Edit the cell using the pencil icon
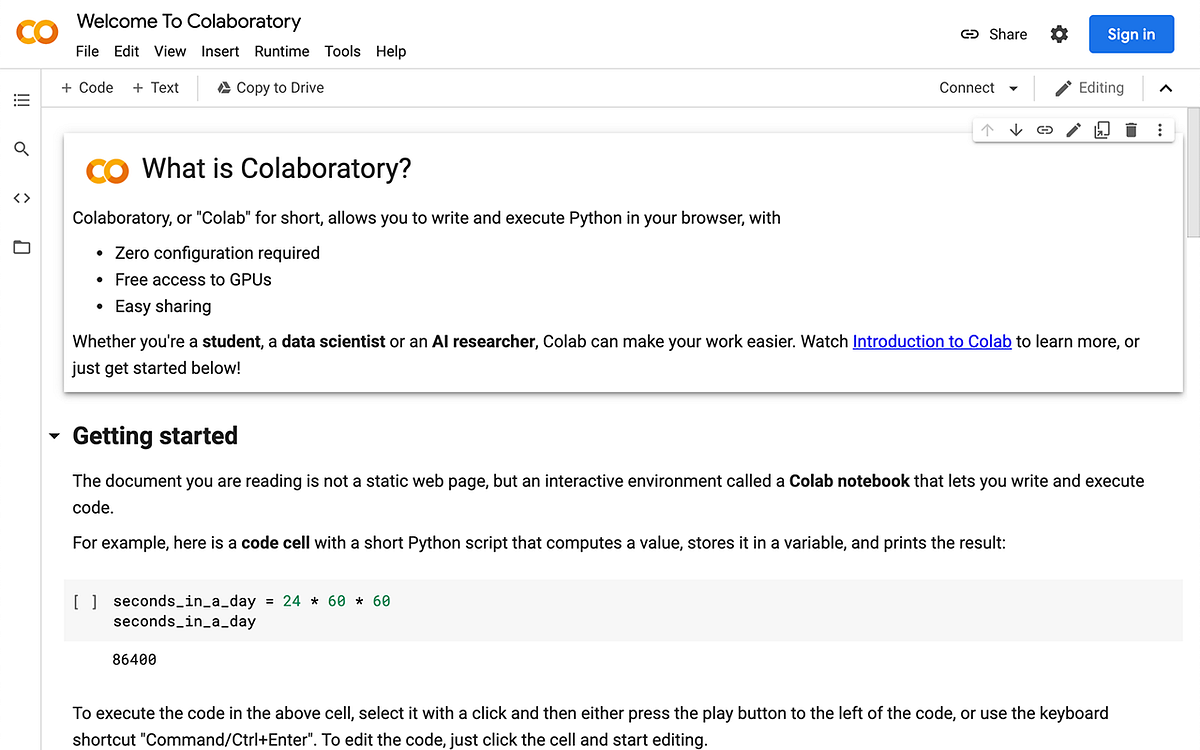The height and width of the screenshot is (750, 1200). pos(1073,129)
